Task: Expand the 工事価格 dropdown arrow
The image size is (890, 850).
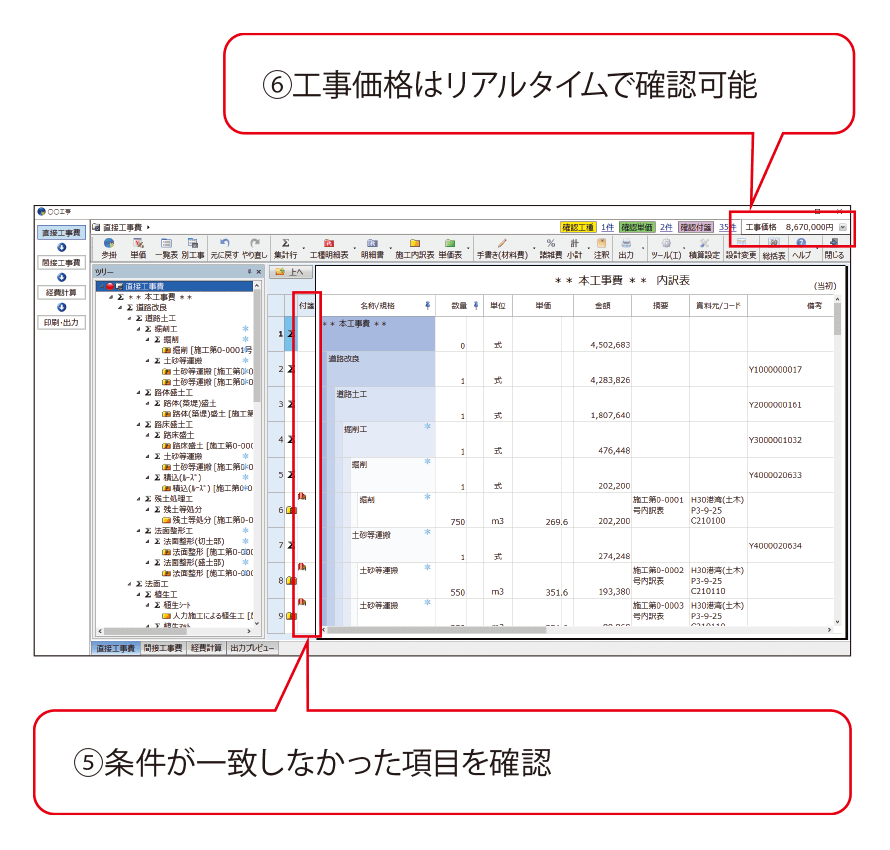Action: click(x=843, y=227)
